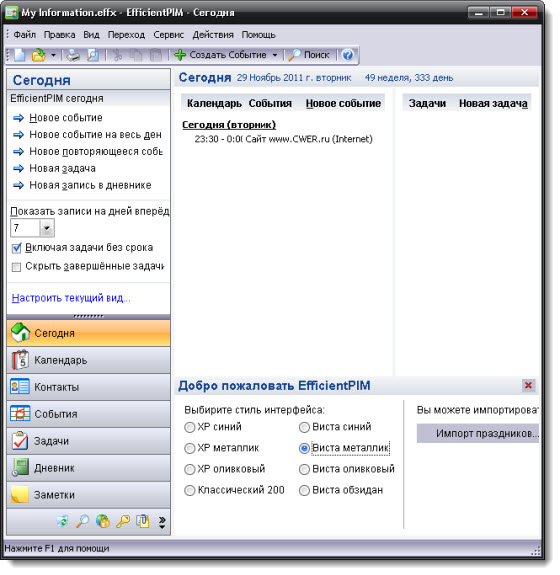Open the Сервис menu

pos(168,35)
